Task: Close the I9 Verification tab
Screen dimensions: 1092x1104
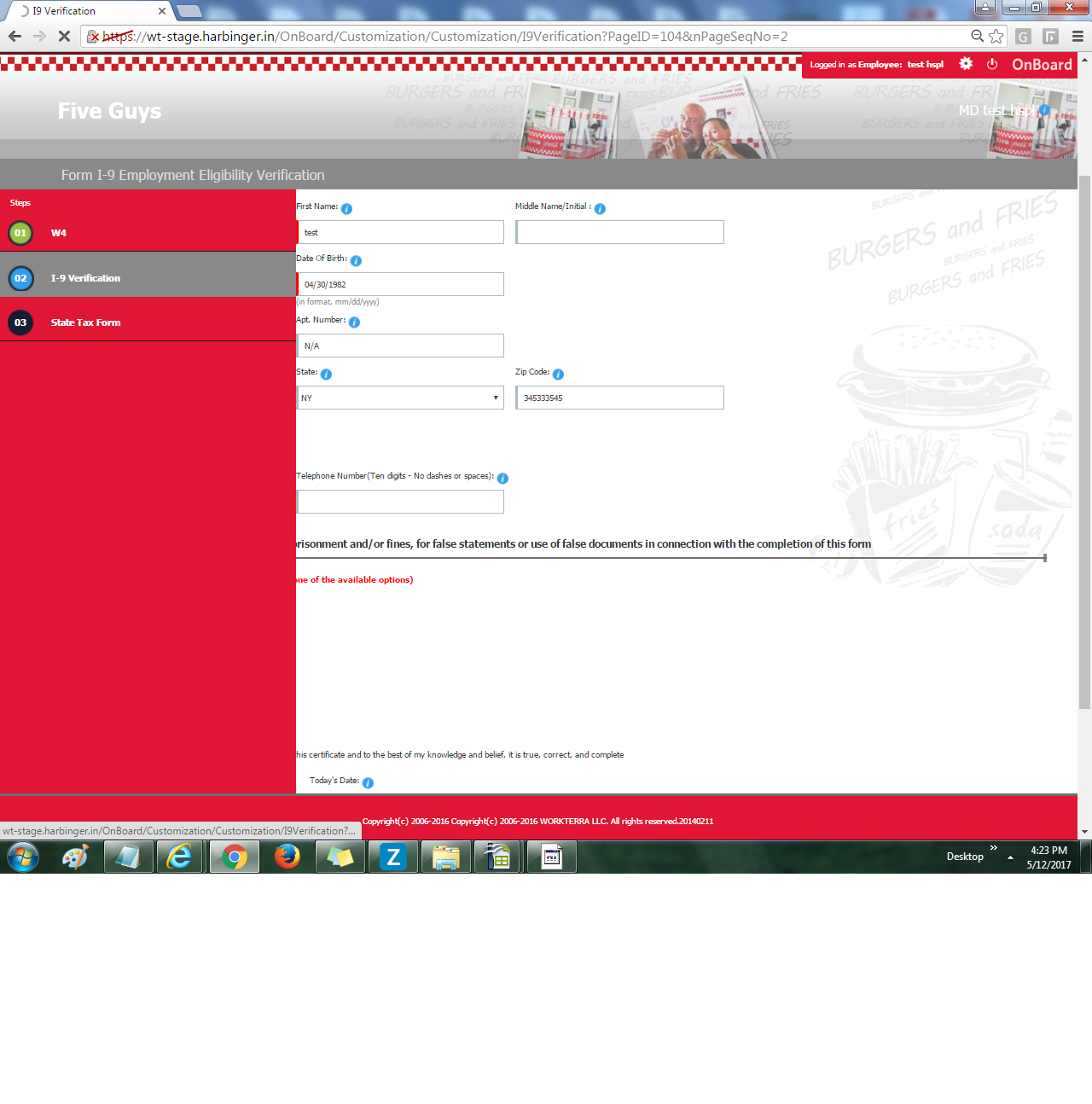Action: 162,11
